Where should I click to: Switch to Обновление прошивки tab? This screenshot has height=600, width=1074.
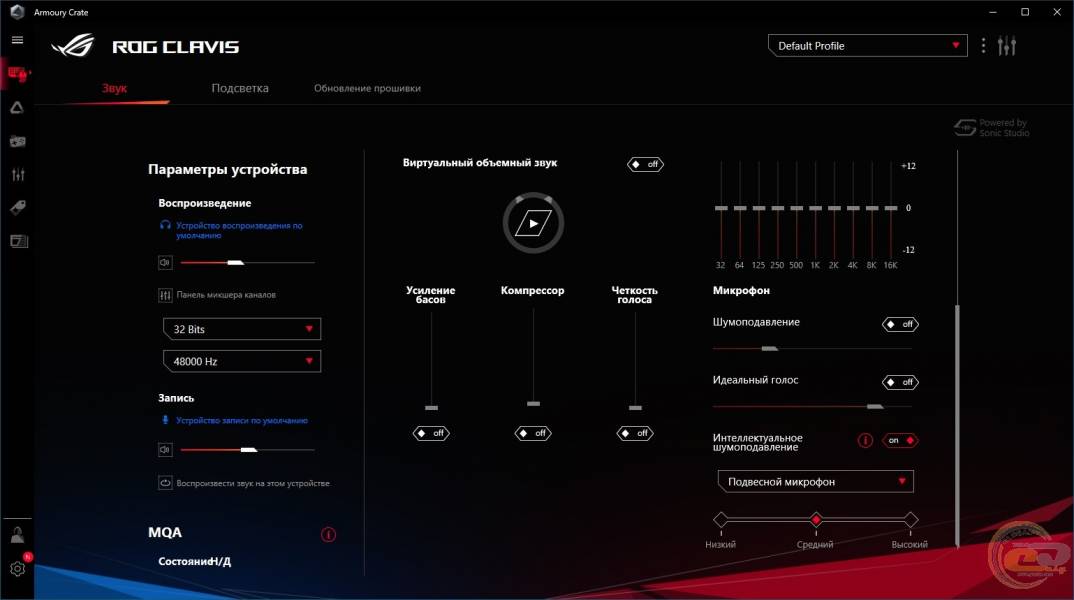[x=367, y=88]
